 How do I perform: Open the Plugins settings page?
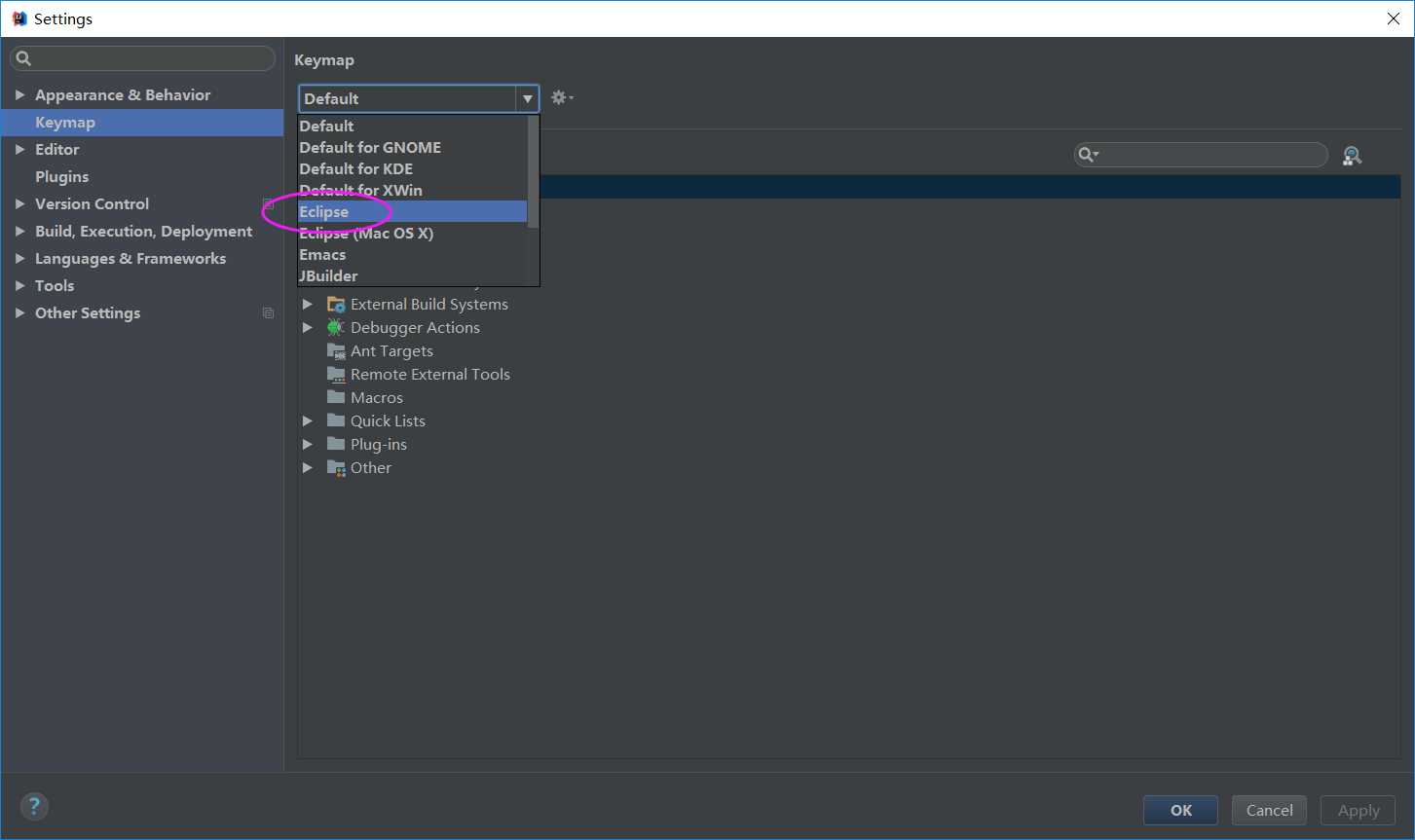click(142, 177)
